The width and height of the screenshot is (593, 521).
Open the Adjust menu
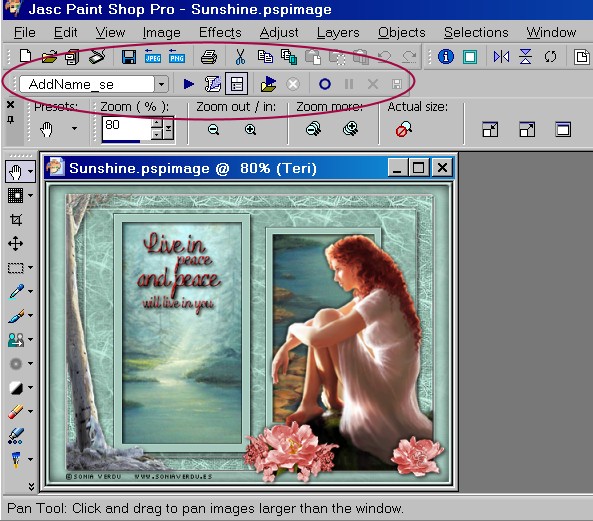[x=279, y=33]
